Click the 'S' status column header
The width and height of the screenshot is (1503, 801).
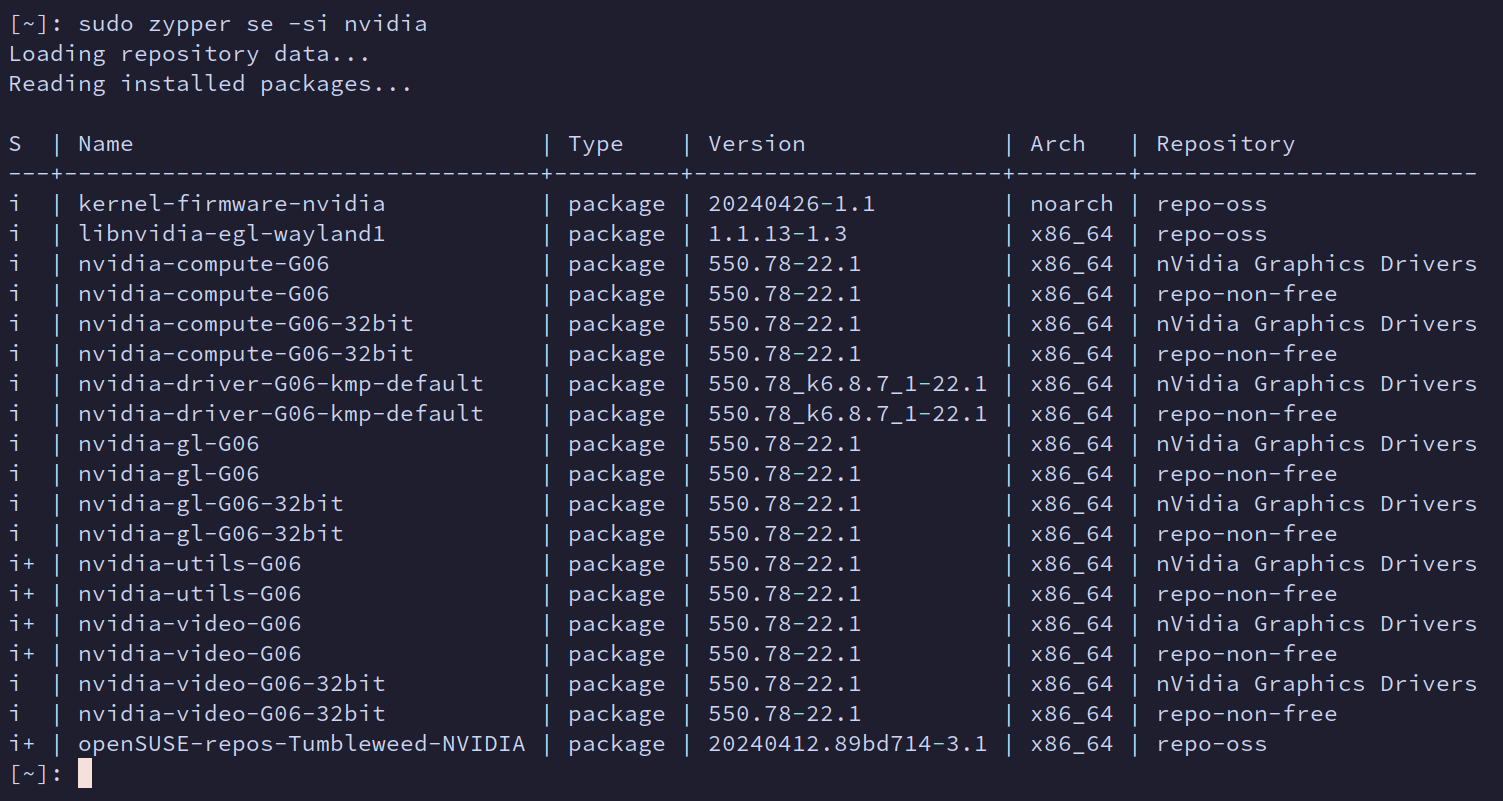click(15, 144)
